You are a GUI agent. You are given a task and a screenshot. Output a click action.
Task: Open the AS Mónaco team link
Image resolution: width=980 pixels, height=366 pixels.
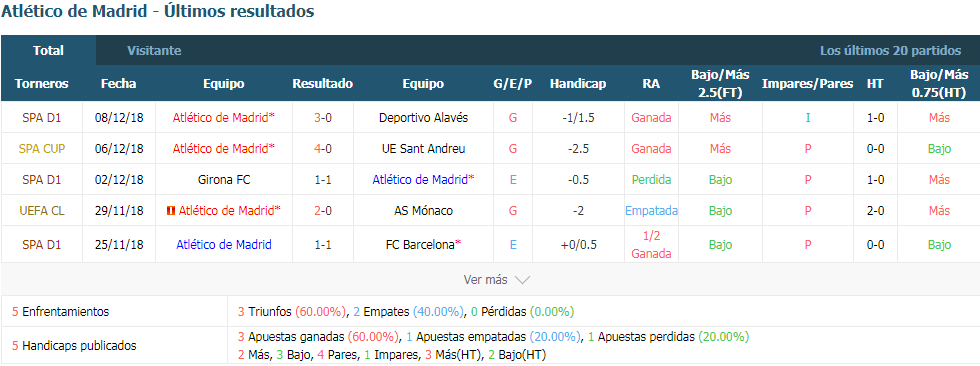point(423,211)
